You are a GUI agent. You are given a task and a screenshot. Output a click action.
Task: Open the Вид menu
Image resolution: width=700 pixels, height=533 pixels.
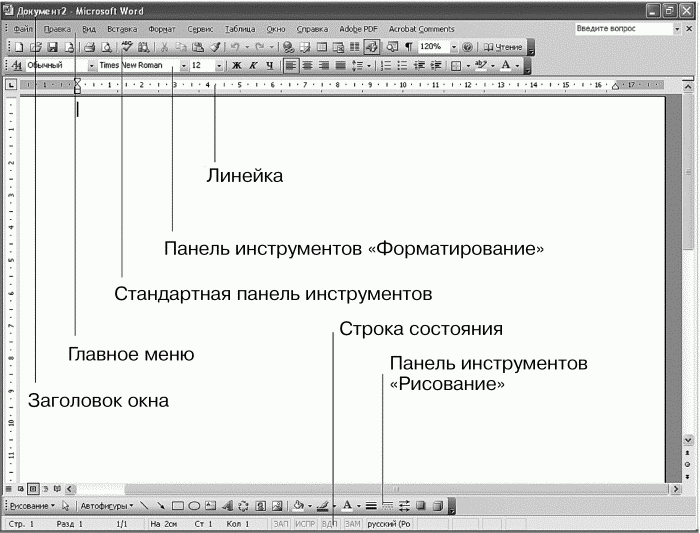(x=89, y=29)
